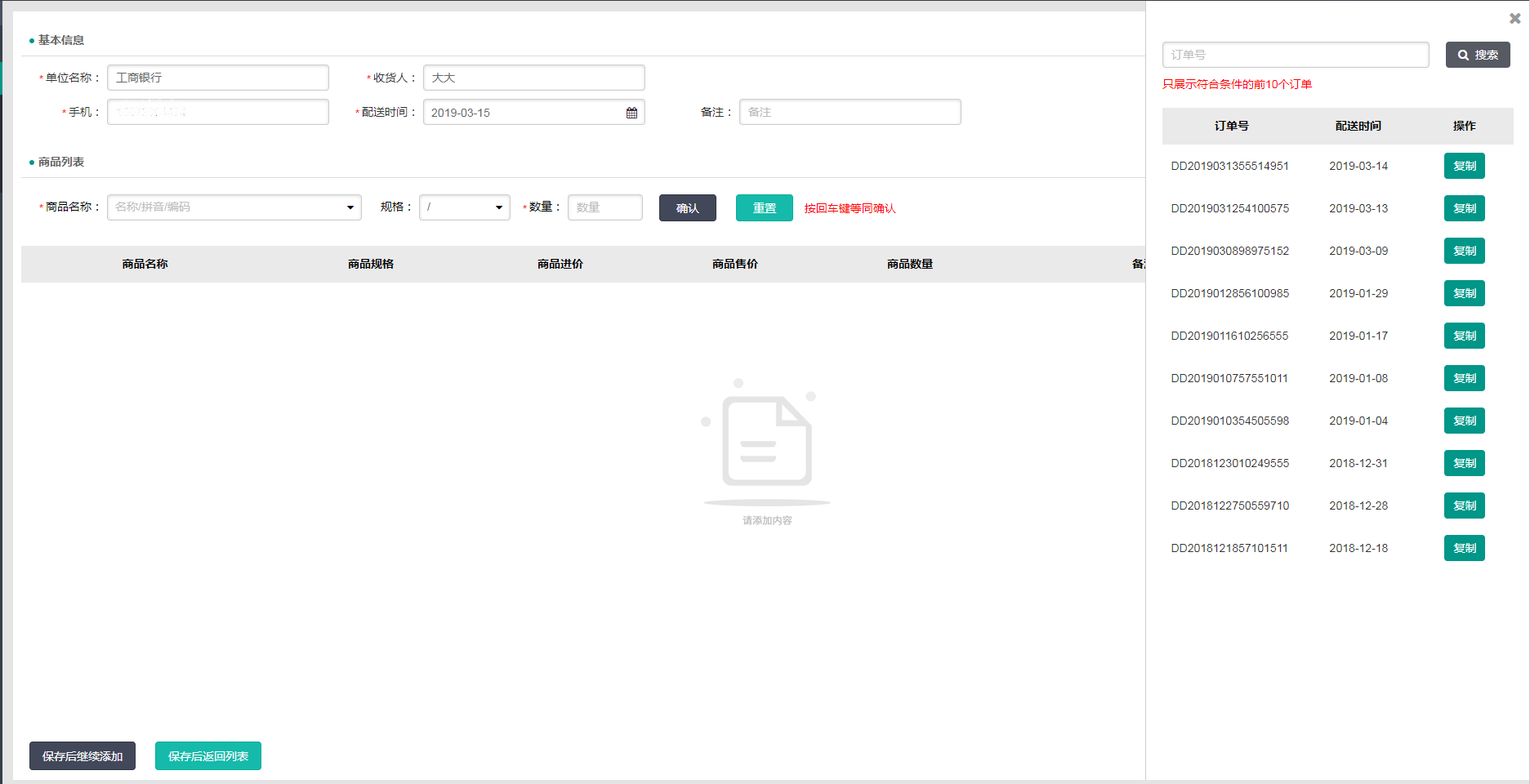This screenshot has height=784, width=1530.
Task: Focus the 备注 remark input field
Action: click(850, 112)
